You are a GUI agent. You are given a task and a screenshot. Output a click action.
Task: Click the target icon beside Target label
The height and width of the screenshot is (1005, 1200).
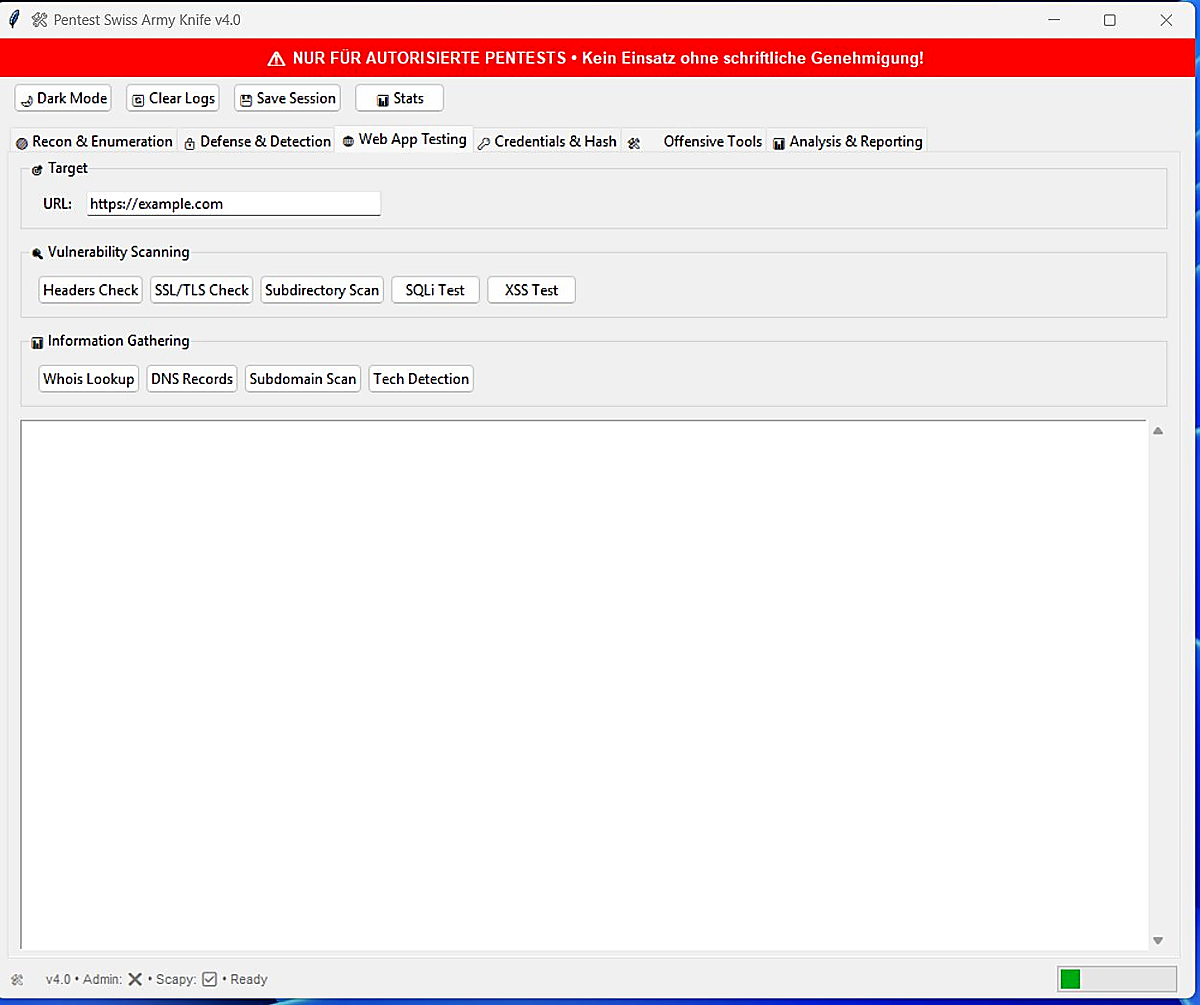click(x=37, y=170)
